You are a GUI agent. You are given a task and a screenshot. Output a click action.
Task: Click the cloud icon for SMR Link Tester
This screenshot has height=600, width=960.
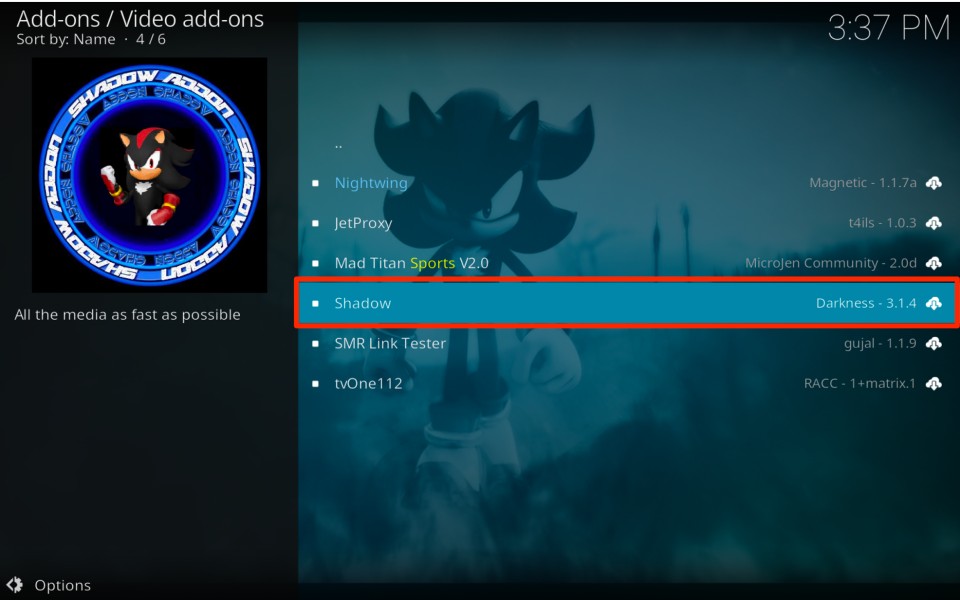click(x=933, y=343)
